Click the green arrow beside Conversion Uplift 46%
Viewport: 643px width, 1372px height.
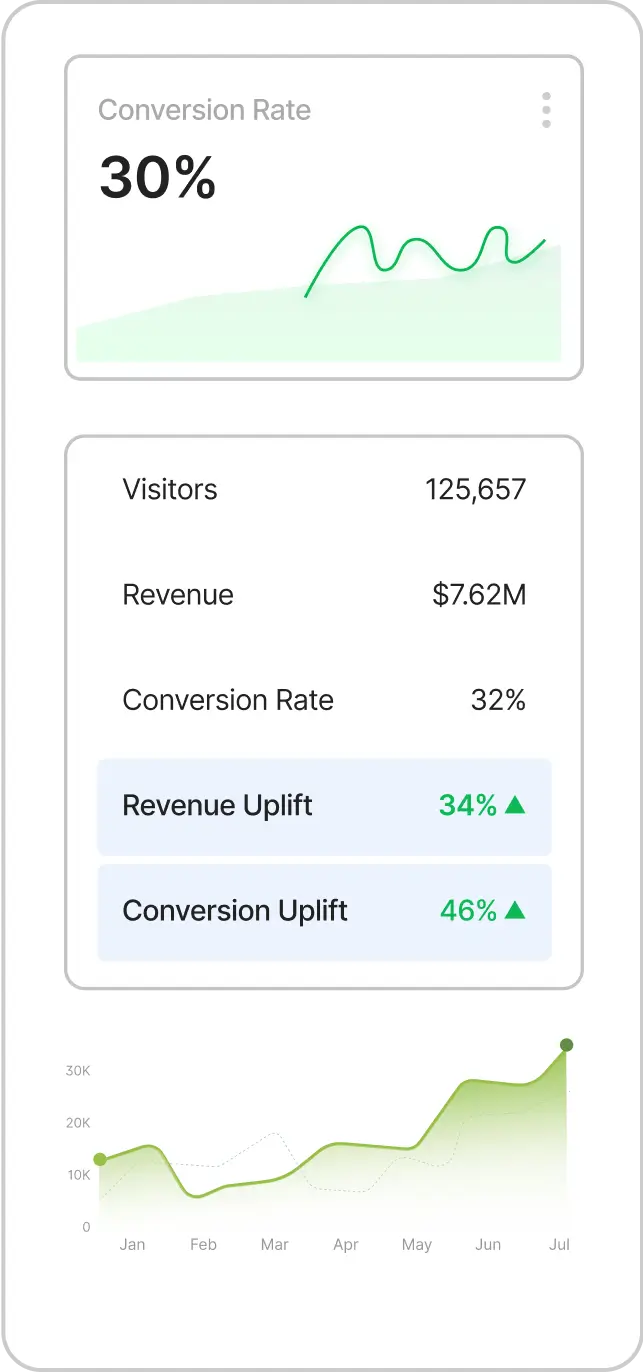(515, 910)
